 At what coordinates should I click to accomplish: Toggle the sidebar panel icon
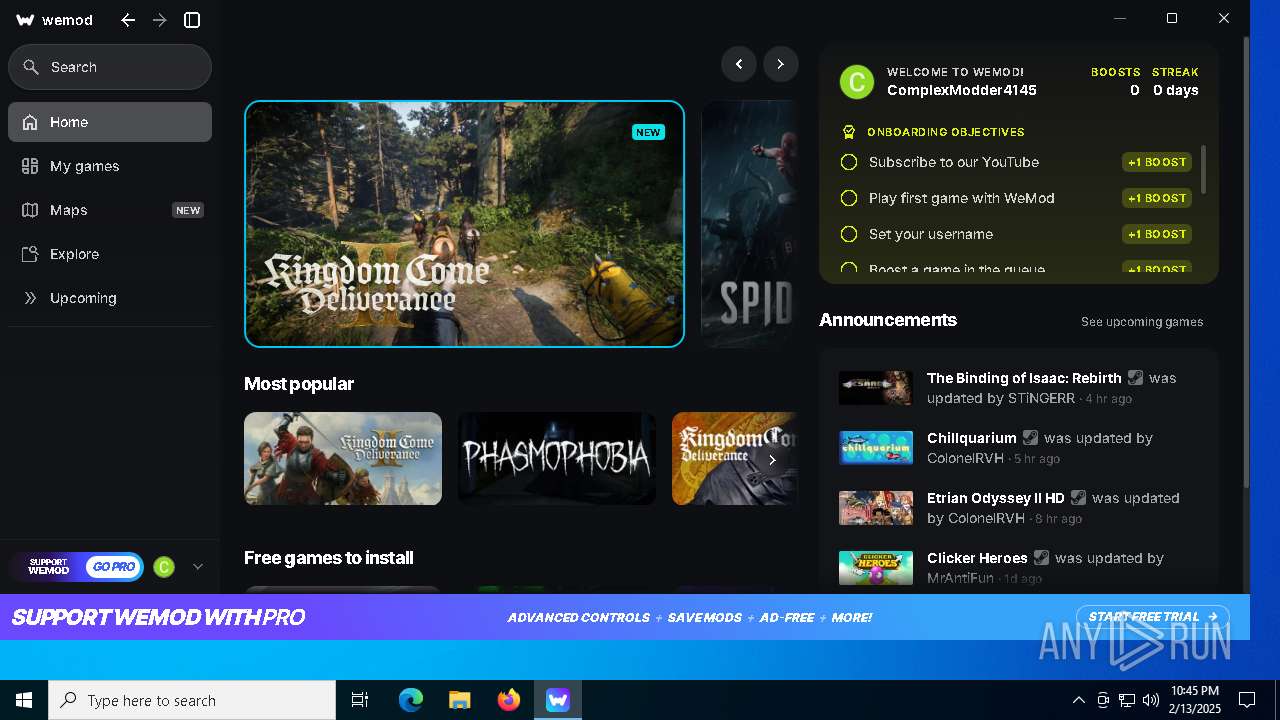click(x=192, y=20)
